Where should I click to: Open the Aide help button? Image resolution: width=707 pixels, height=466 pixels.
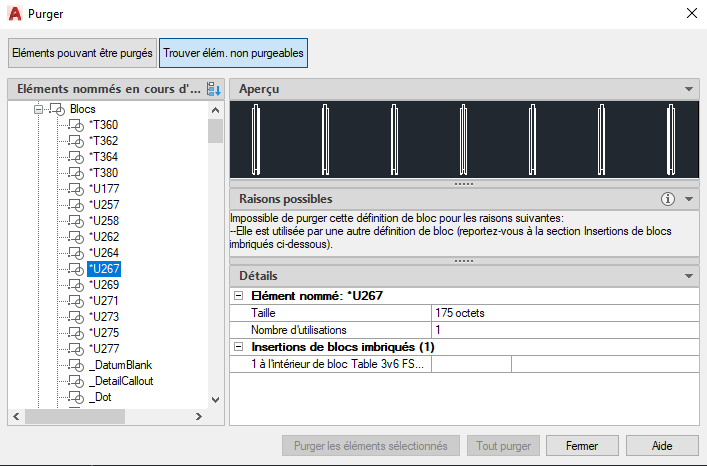tap(662, 446)
